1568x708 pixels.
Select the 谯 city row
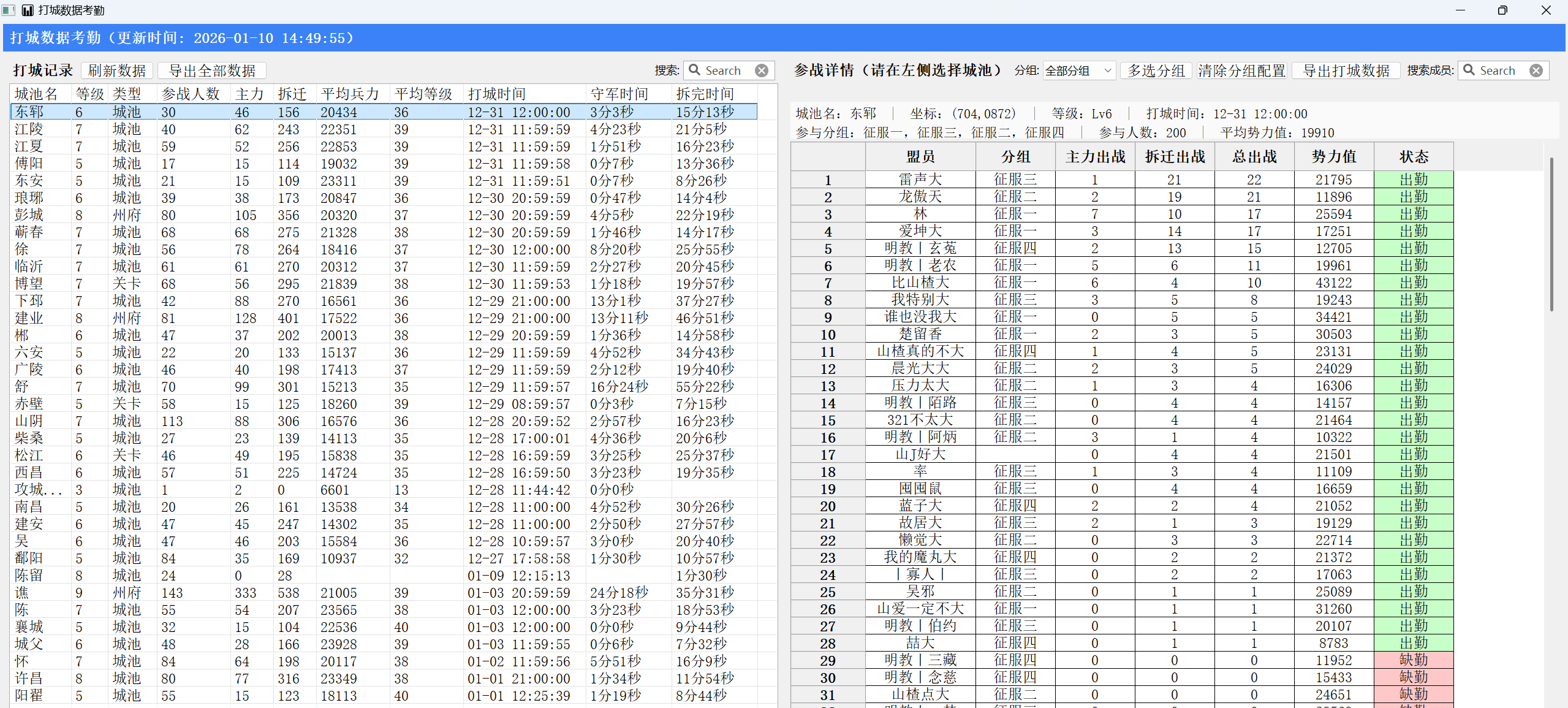[x=384, y=593]
